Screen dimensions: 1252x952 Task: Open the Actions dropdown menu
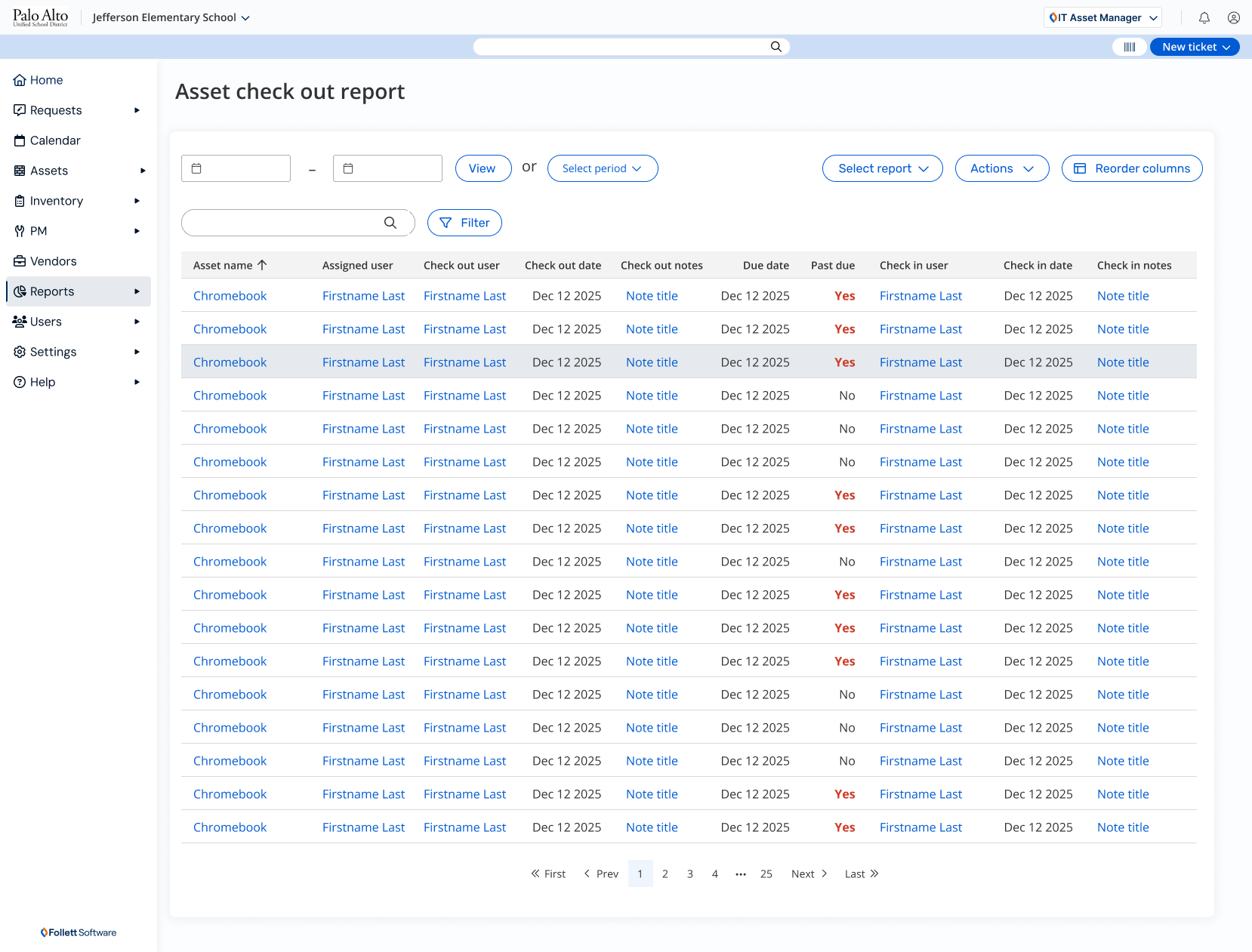click(x=1001, y=168)
